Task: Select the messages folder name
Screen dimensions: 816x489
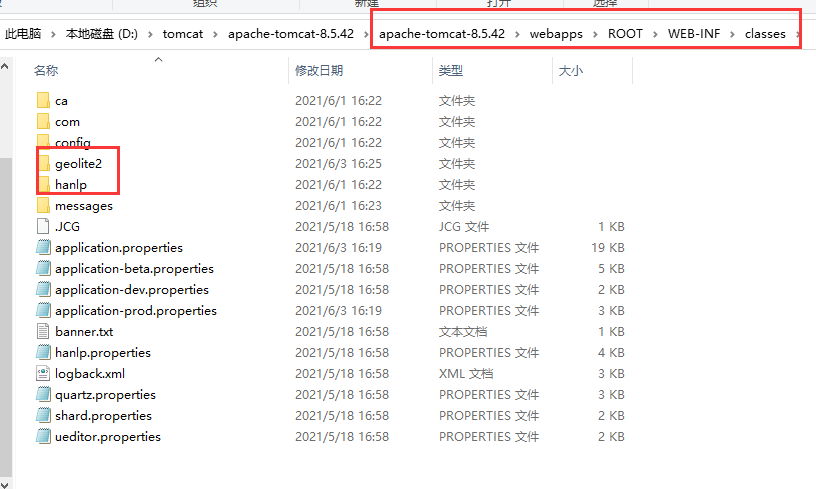Action: (84, 205)
